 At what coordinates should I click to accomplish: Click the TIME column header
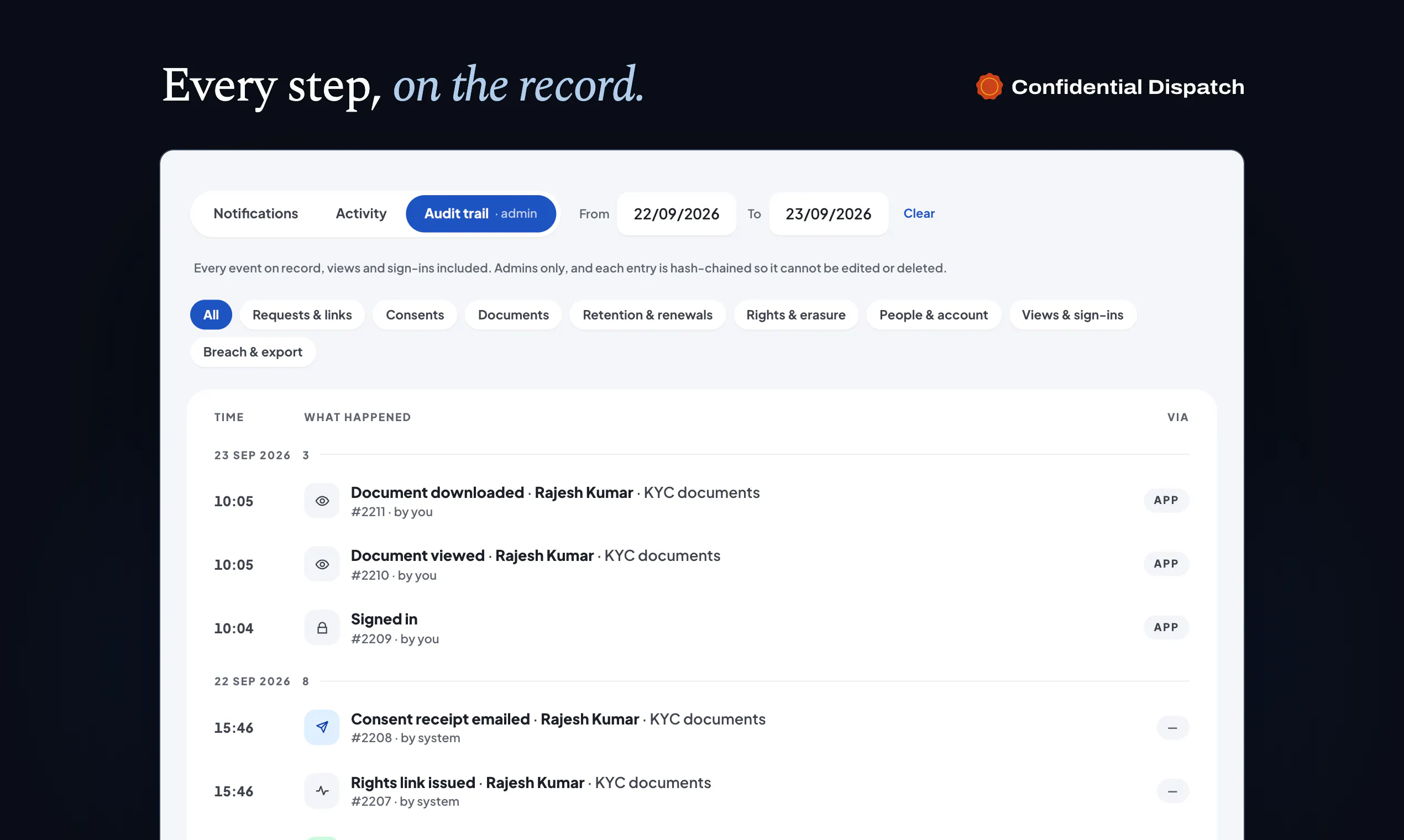[229, 417]
